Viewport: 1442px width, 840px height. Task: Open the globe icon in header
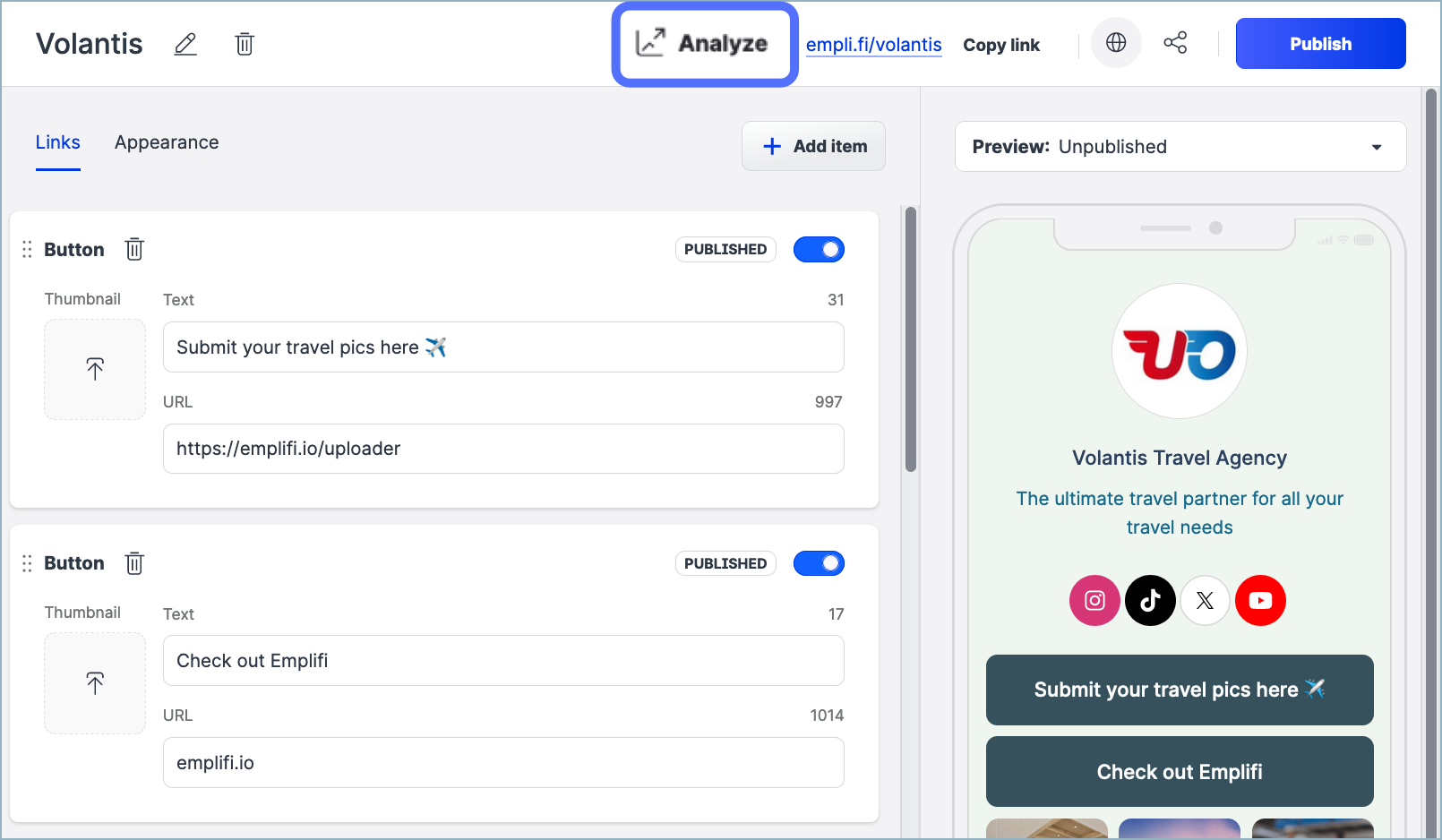click(x=1116, y=43)
